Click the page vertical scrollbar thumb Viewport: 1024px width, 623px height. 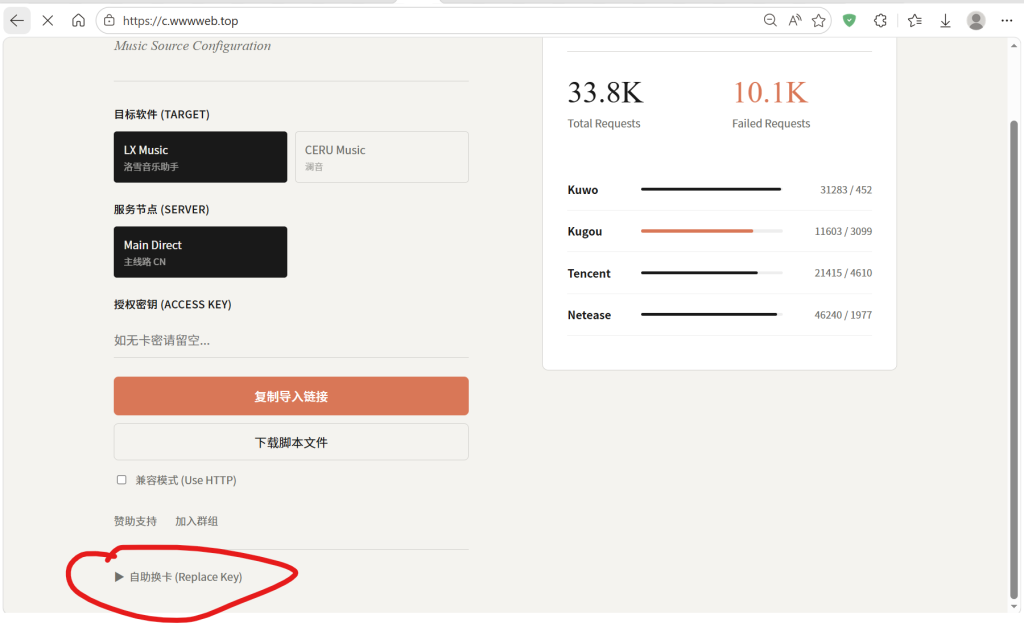click(x=1014, y=359)
